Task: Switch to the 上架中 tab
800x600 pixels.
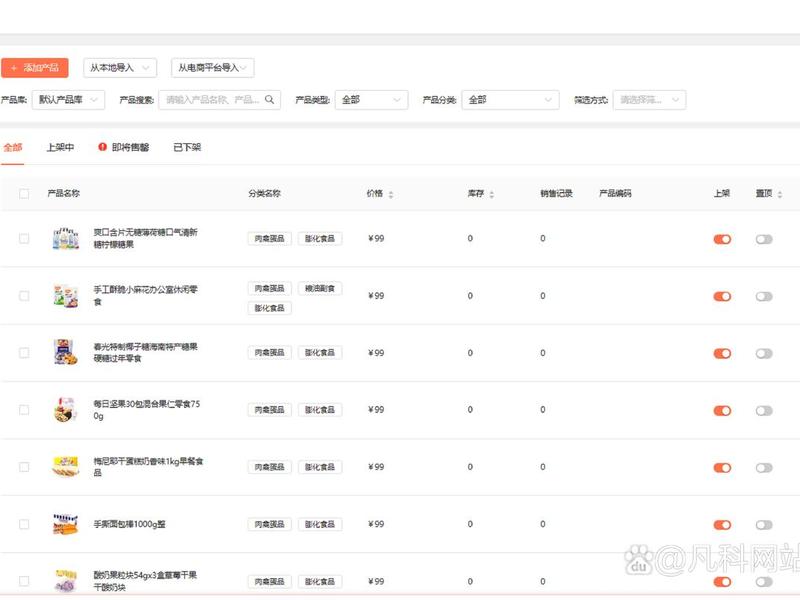Action: tap(60, 147)
